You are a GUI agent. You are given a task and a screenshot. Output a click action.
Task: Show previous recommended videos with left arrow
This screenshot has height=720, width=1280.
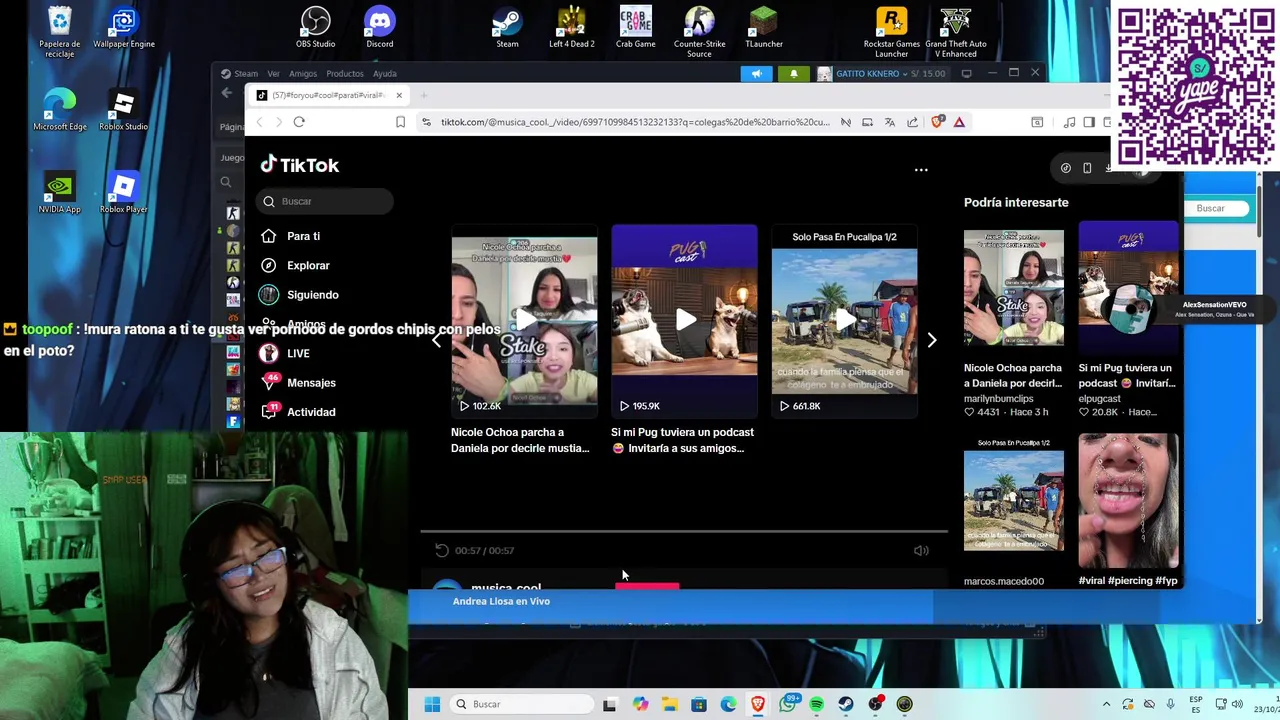click(437, 340)
